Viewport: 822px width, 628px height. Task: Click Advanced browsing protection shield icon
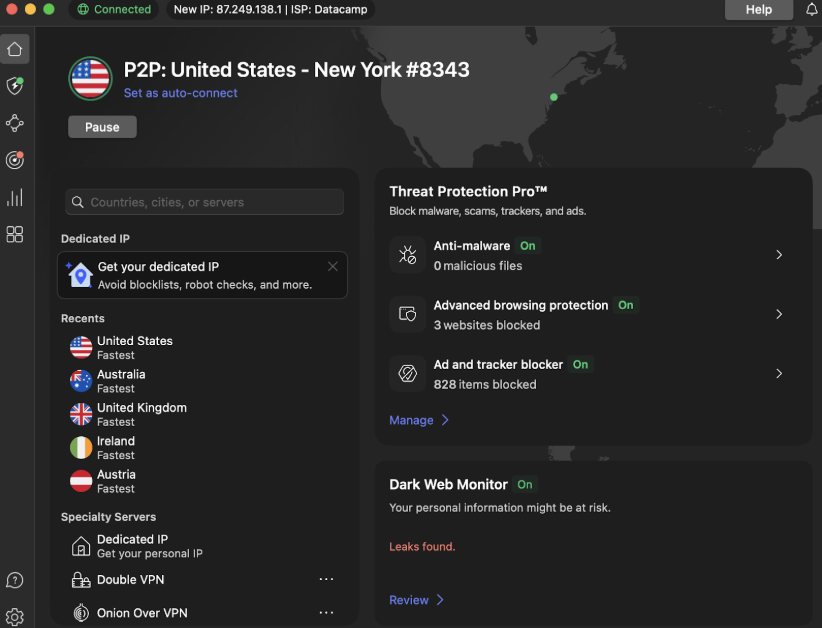(407, 314)
